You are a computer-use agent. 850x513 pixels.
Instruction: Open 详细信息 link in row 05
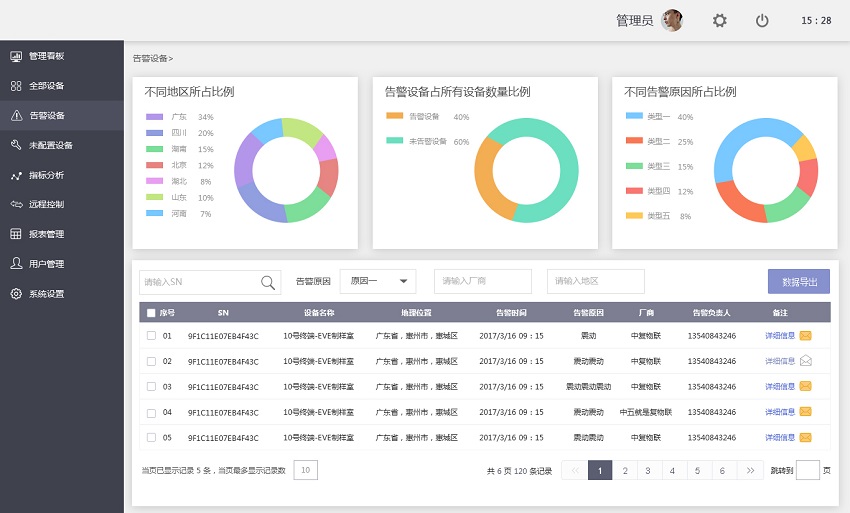click(x=780, y=438)
